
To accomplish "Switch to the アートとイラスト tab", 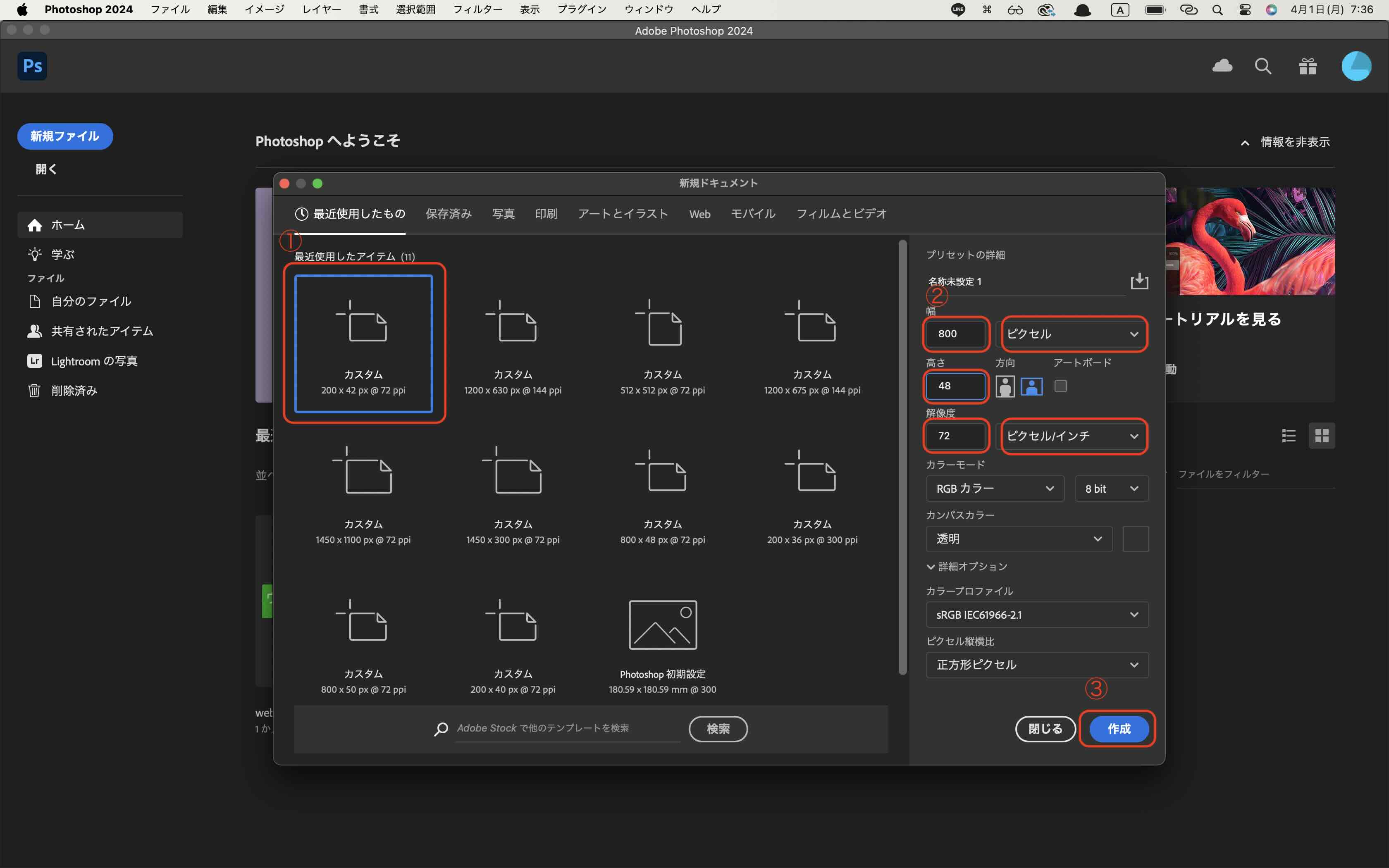I will click(623, 214).
